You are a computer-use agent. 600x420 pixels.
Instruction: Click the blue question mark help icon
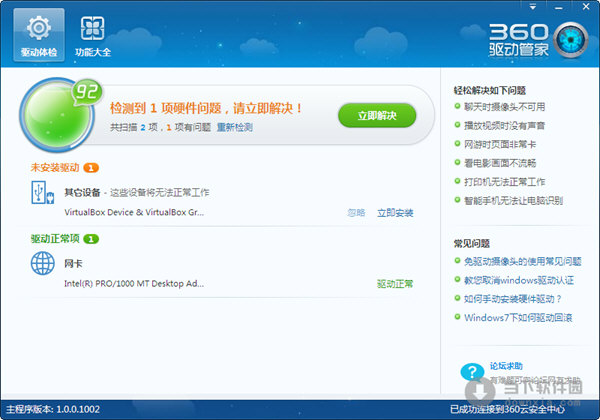coord(472,371)
